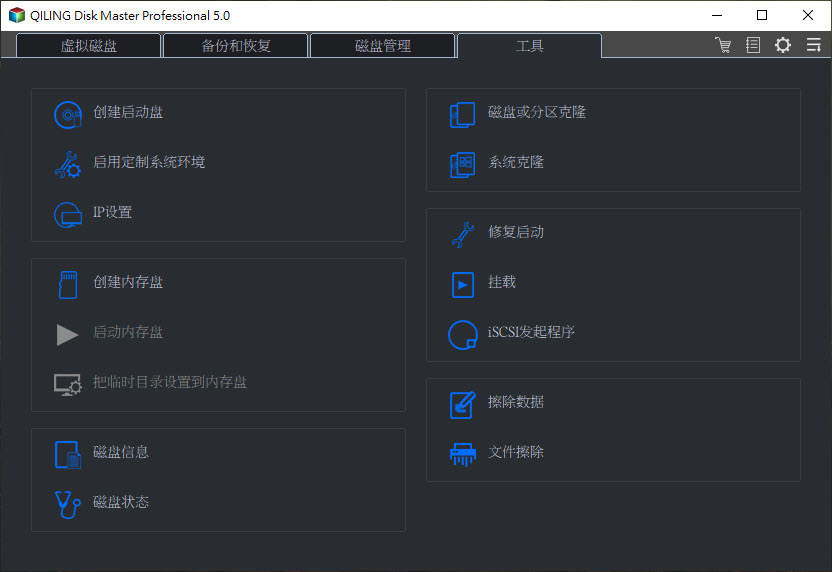Screen dimensions: 832x572
Task: Click the 创建启动盘 disc icon
Action: (x=68, y=115)
